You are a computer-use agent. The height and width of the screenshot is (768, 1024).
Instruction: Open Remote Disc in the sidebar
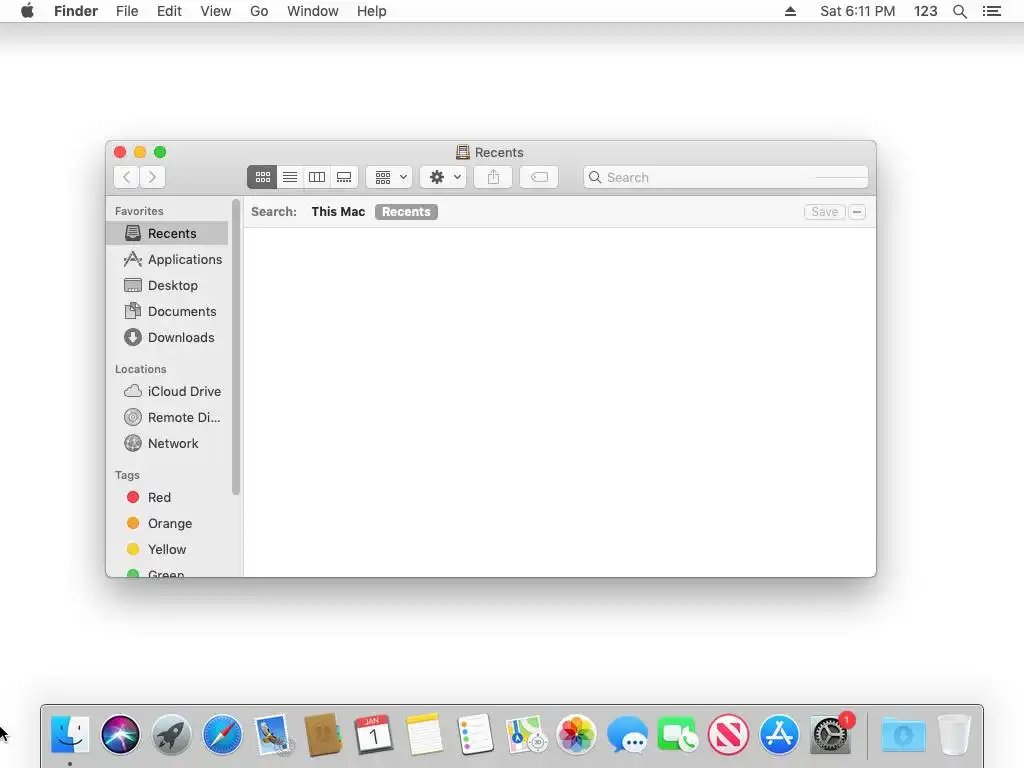[x=167, y=417]
